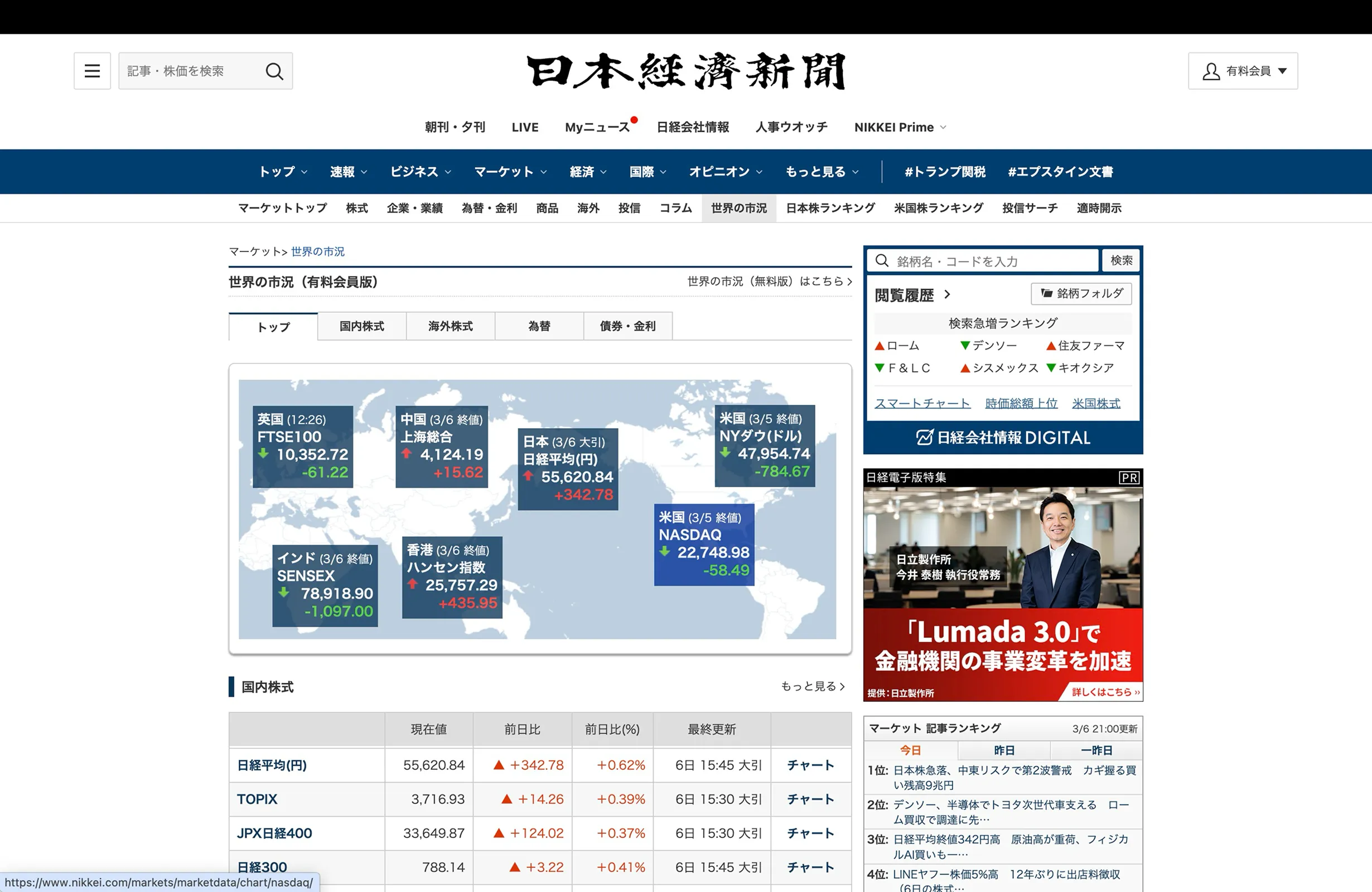Screen dimensions: 1372x892
Task: Open 投信サーチ in the submenu
Action: pyautogui.click(x=1030, y=208)
